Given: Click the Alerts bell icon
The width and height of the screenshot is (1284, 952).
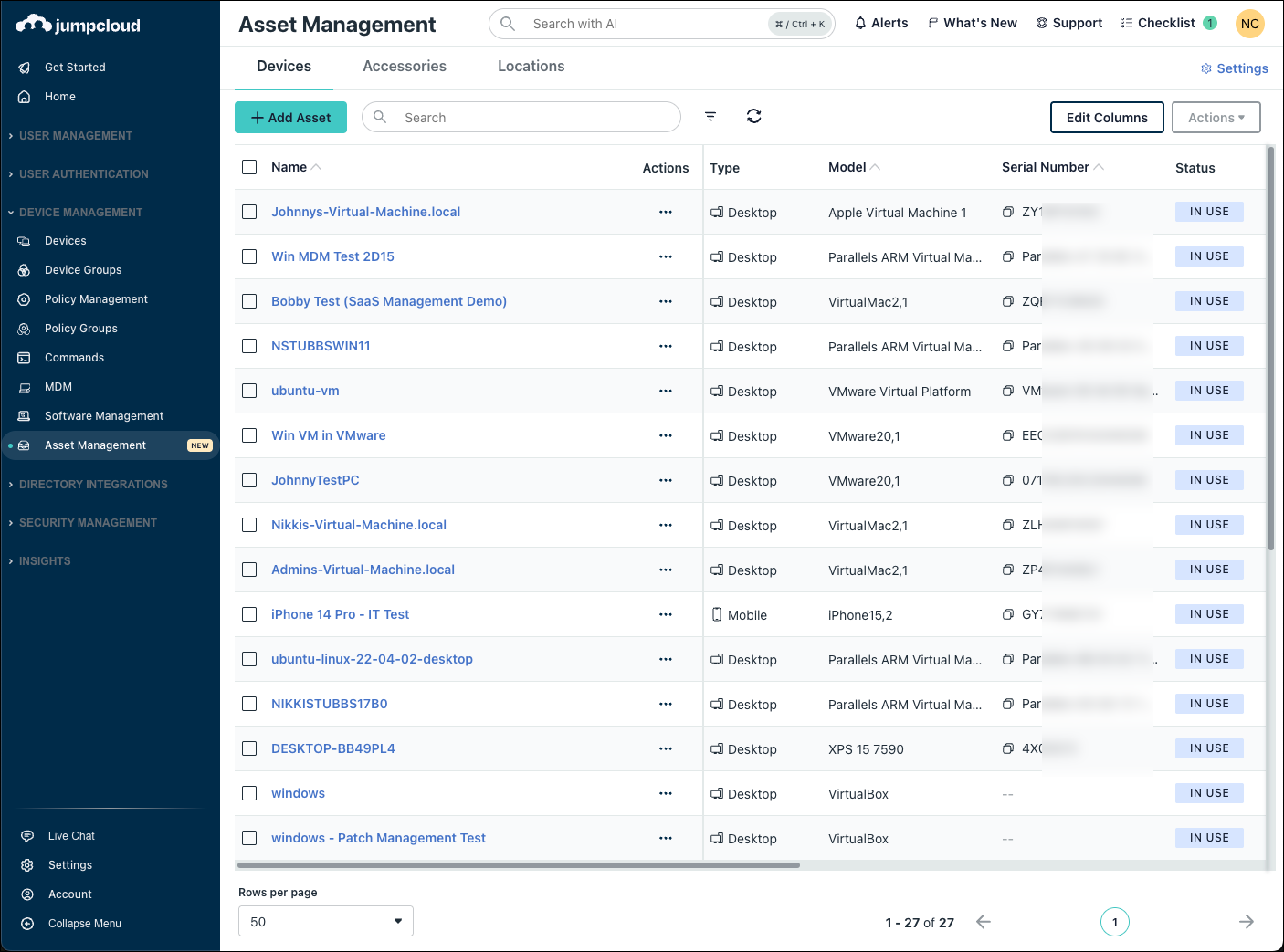Looking at the screenshot, I should [860, 23].
